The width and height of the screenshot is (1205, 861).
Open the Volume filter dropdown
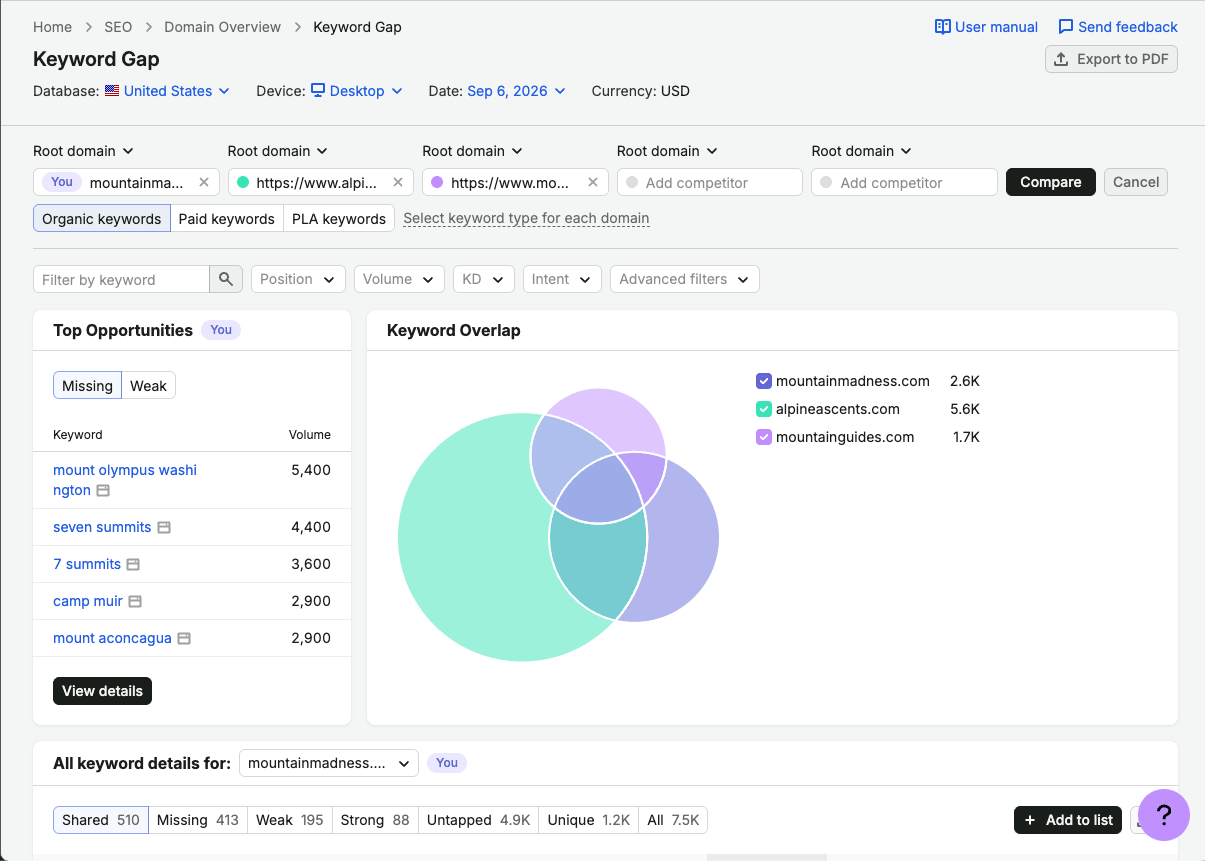(x=399, y=279)
